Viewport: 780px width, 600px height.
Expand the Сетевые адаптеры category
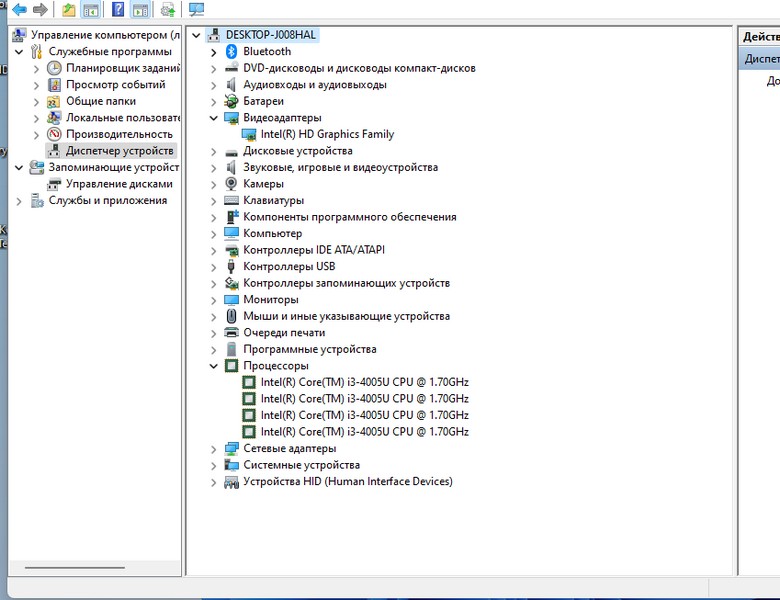click(214, 449)
